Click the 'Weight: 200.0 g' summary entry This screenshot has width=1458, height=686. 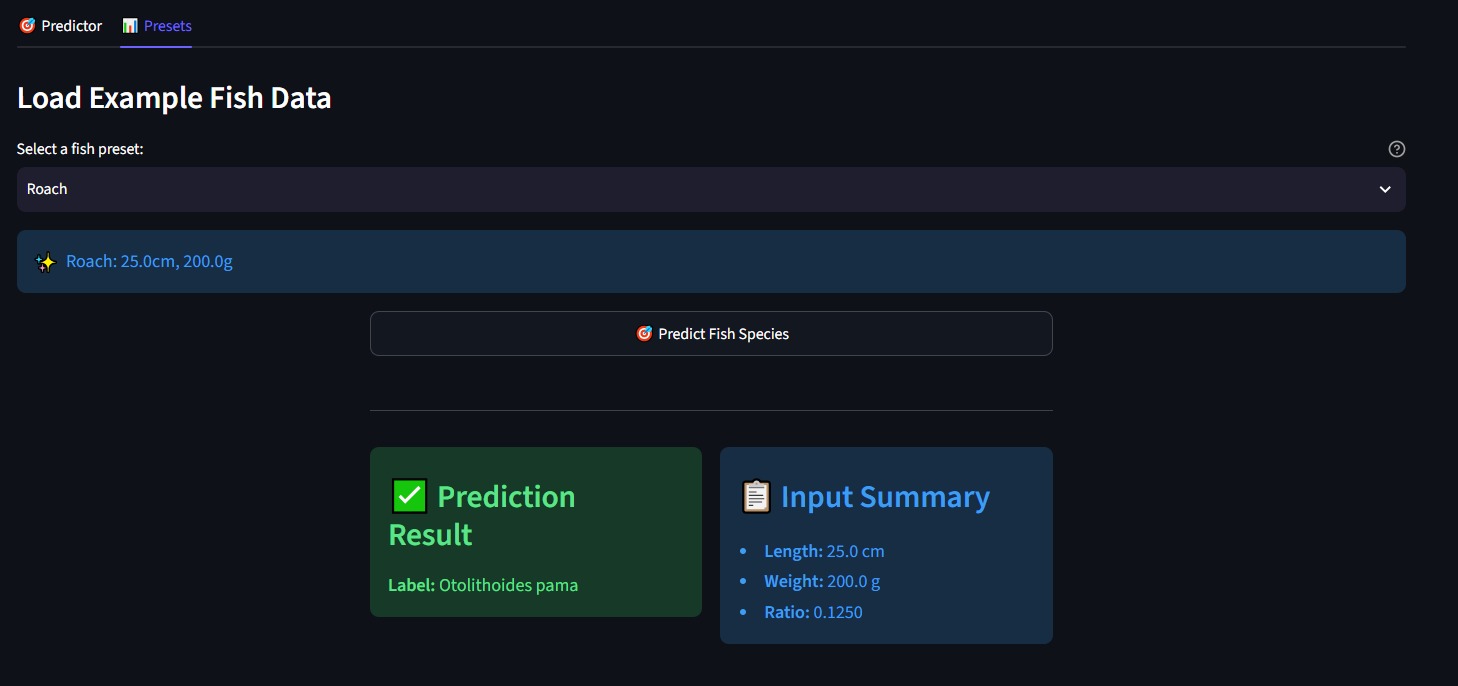[822, 581]
